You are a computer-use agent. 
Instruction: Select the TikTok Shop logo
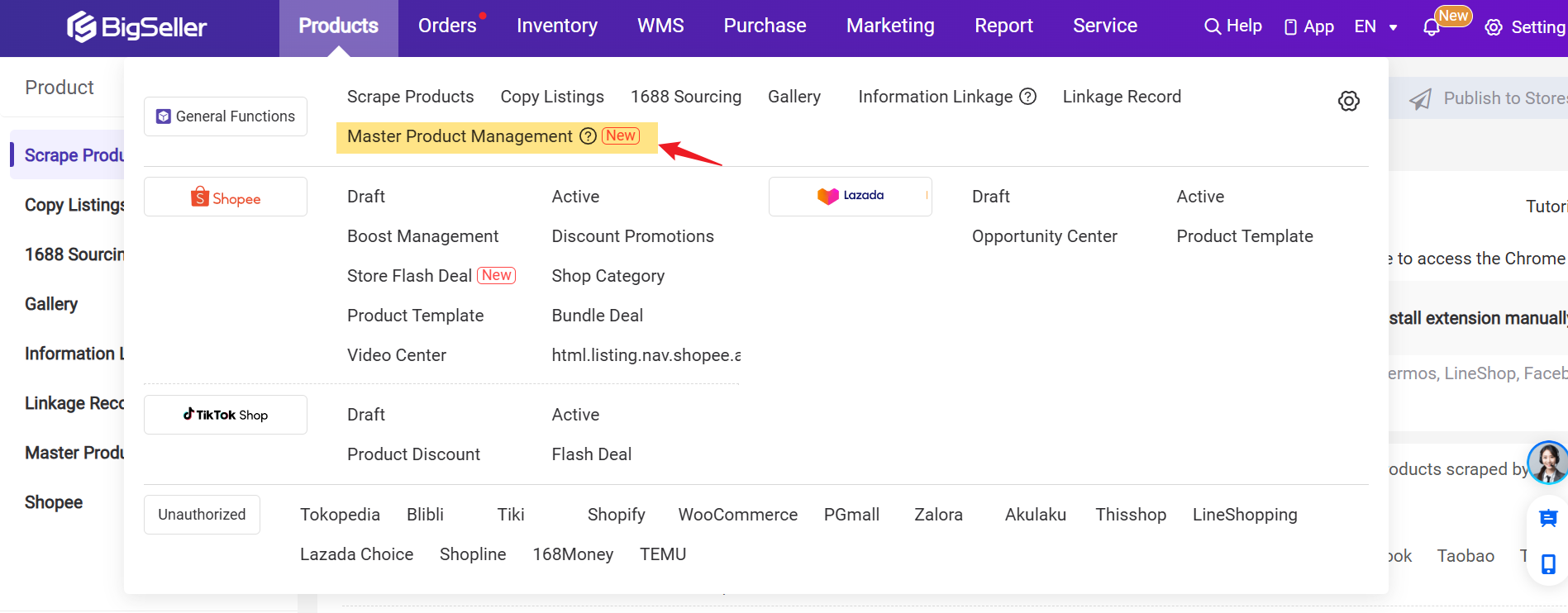click(x=226, y=415)
